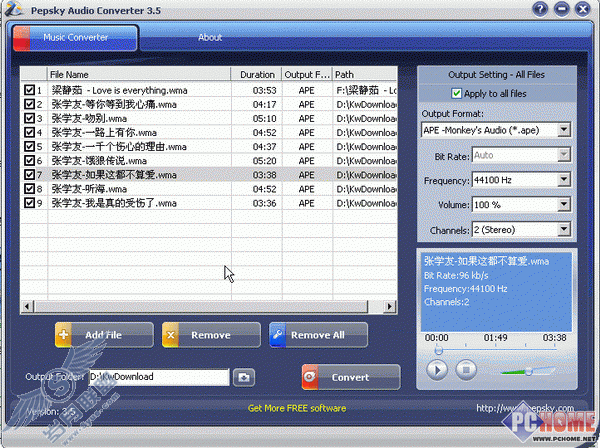Click the Frequency:44100 Hz info text
Image resolution: width=600 pixels, height=448 pixels.
click(x=466, y=289)
